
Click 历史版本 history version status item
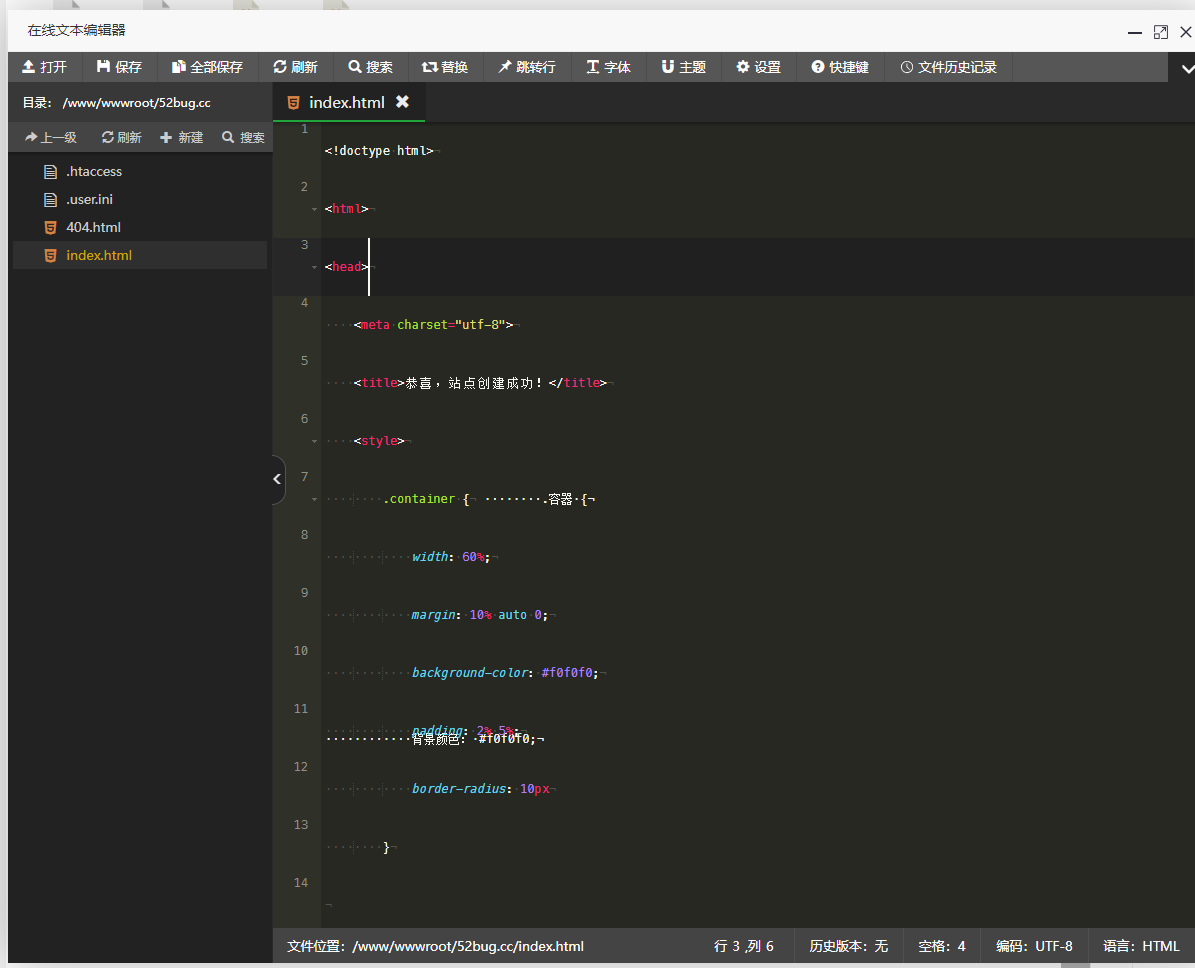848,946
